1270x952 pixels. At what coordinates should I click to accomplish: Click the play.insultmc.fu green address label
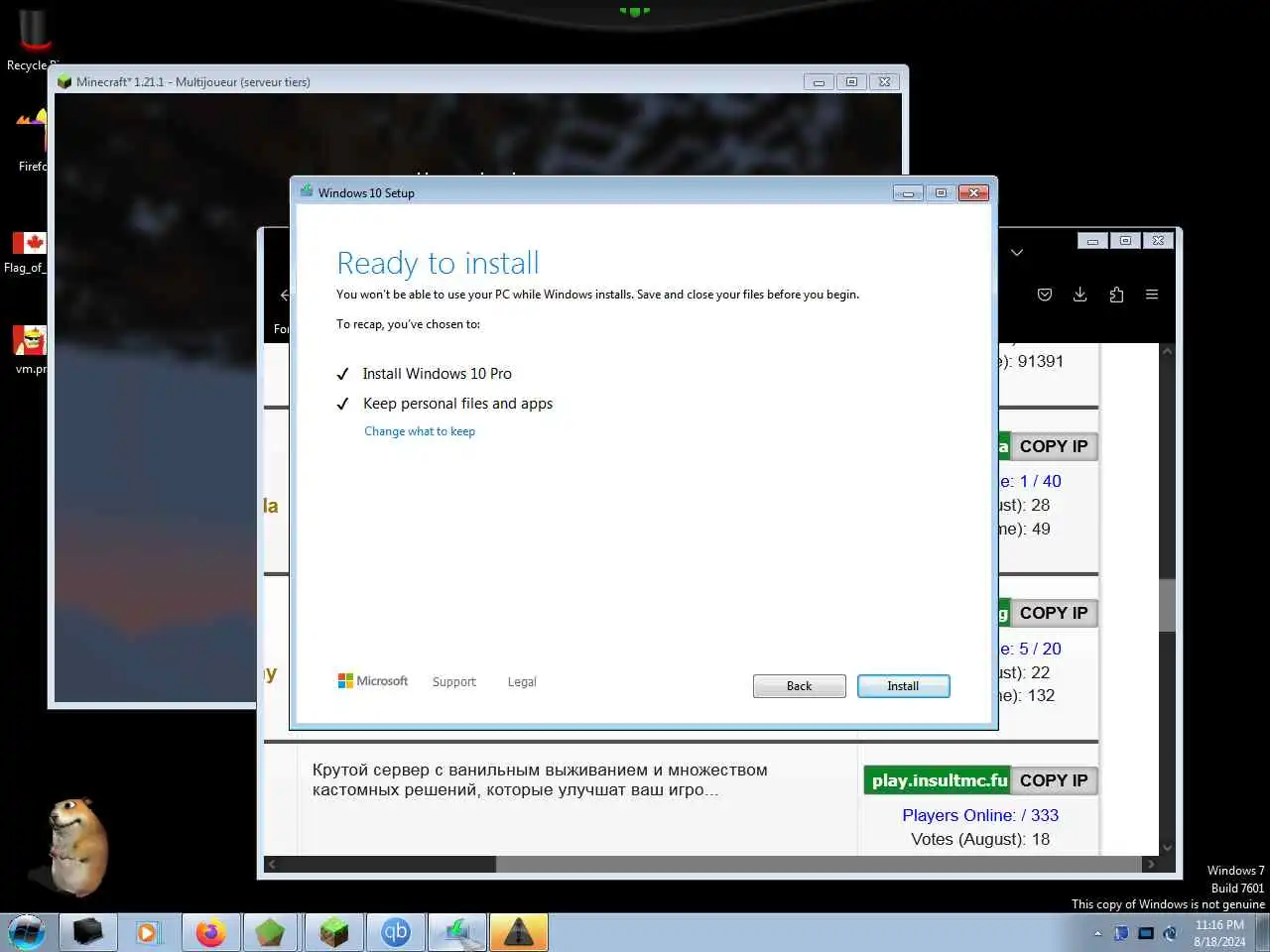pyautogui.click(x=938, y=780)
